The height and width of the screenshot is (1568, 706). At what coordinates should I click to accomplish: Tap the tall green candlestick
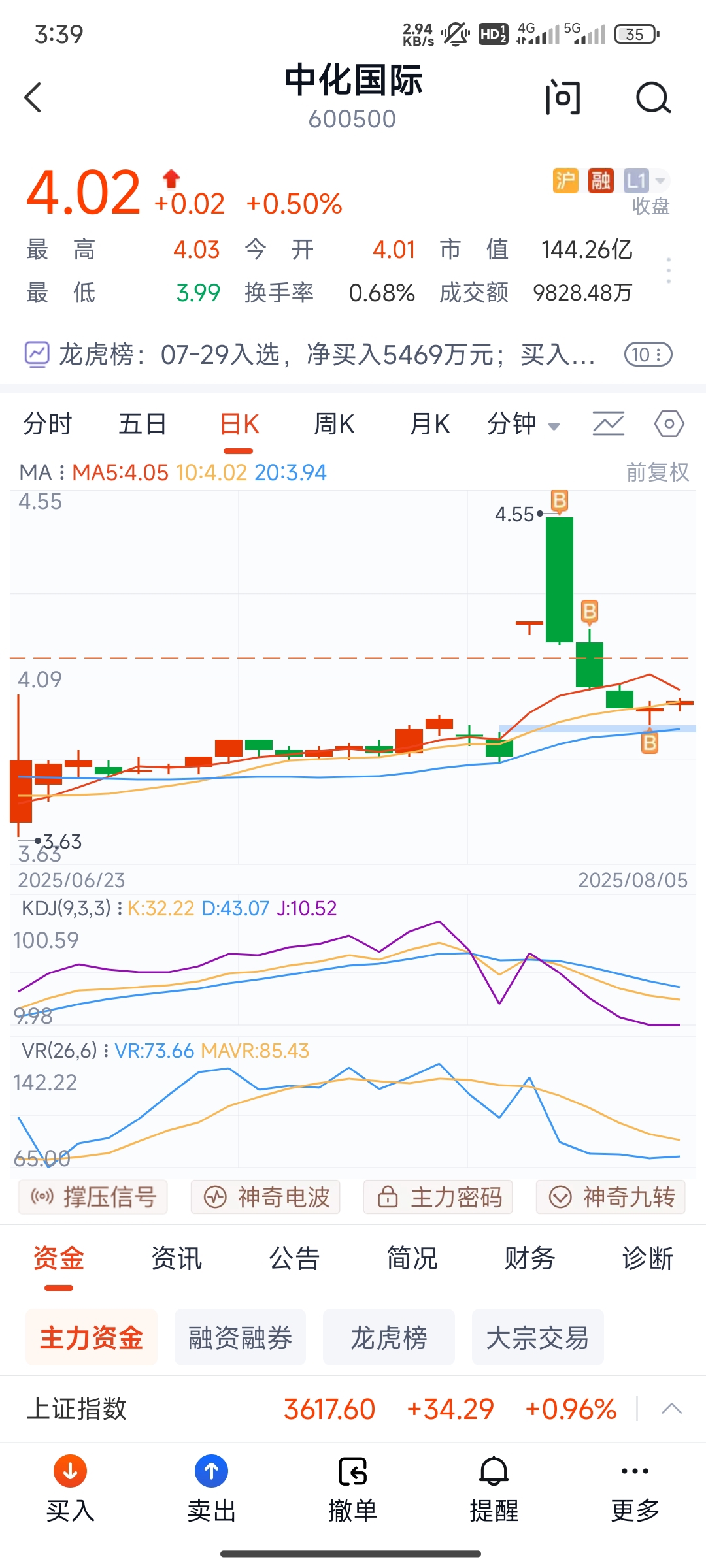point(560,580)
